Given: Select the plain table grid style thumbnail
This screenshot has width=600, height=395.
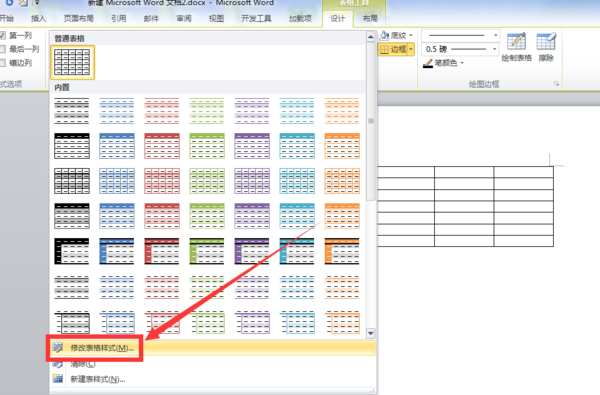Looking at the screenshot, I should 72,62.
